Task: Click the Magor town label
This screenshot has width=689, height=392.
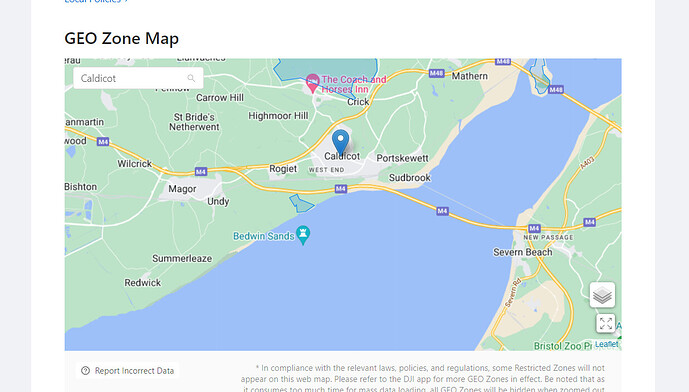Action: click(x=182, y=189)
